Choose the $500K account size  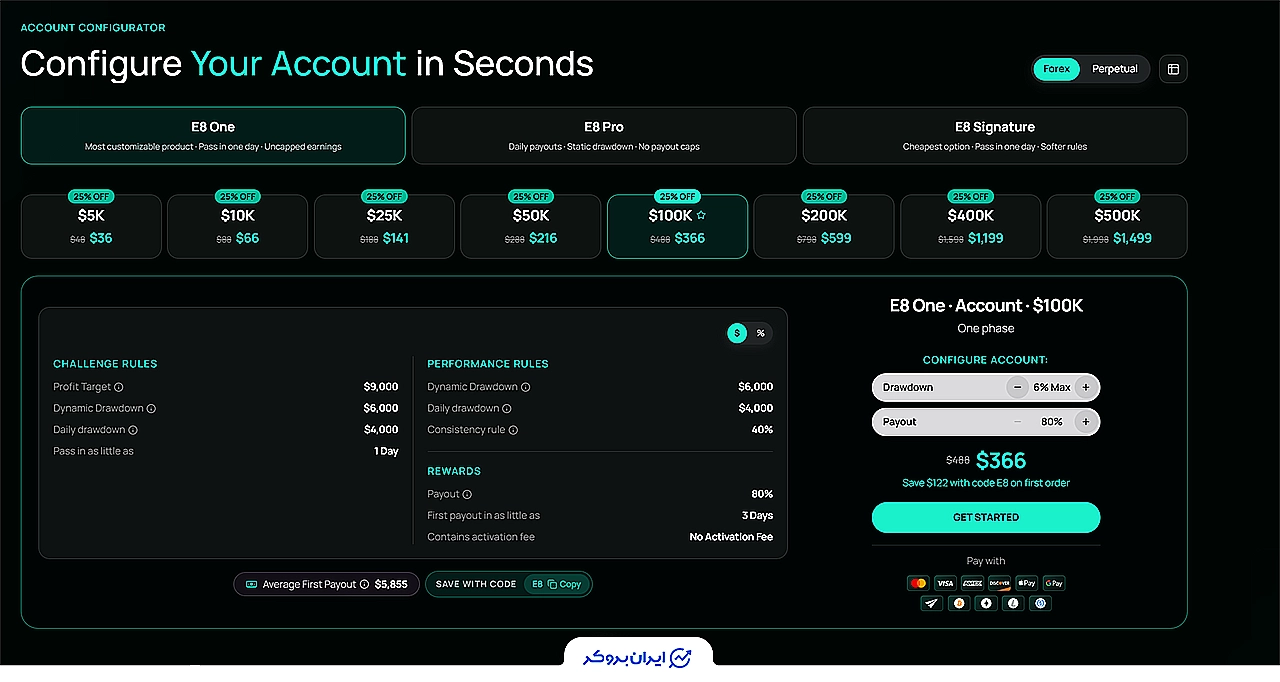coord(1117,226)
